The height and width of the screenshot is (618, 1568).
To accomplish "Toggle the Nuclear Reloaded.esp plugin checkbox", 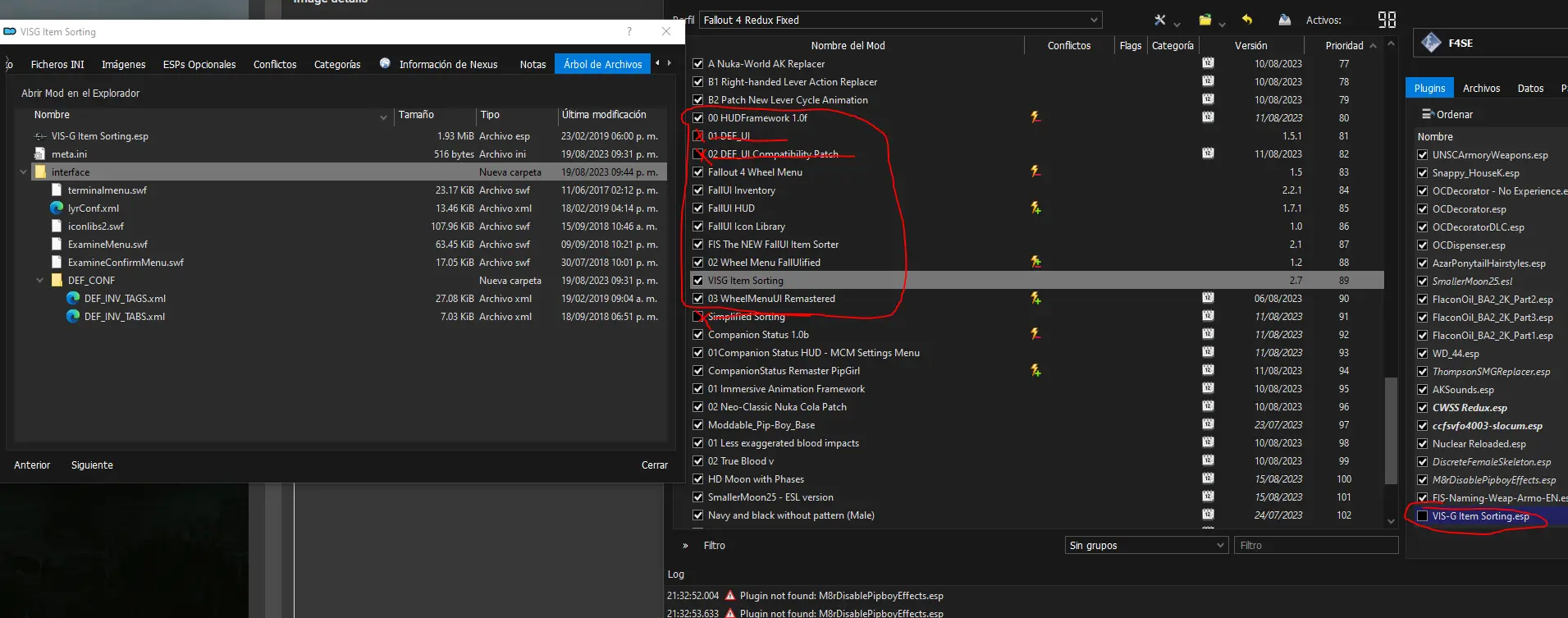I will pyautogui.click(x=1422, y=443).
